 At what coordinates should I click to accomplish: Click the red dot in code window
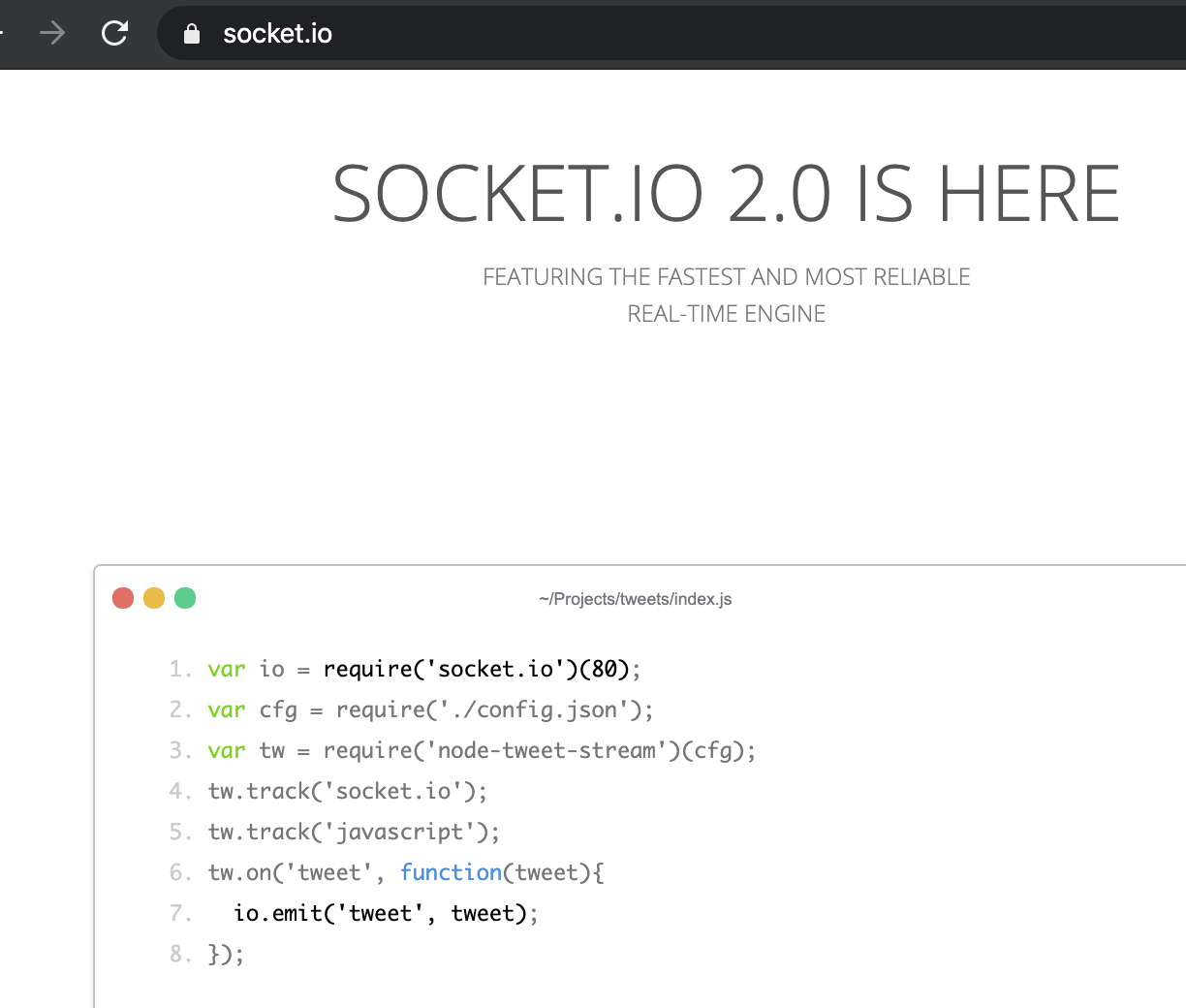[x=123, y=598]
